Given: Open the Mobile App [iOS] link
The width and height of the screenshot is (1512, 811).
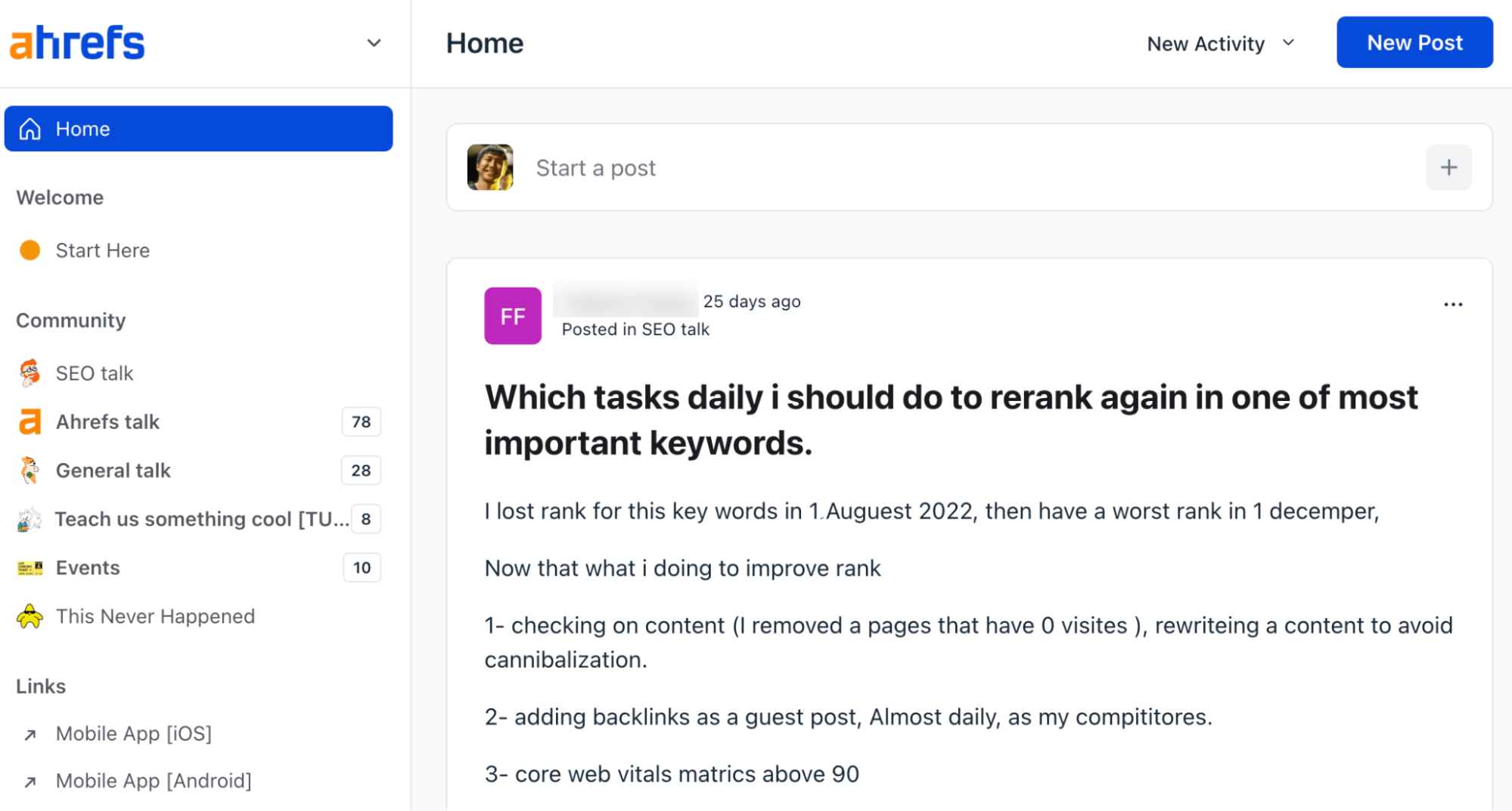Looking at the screenshot, I should coord(133,732).
